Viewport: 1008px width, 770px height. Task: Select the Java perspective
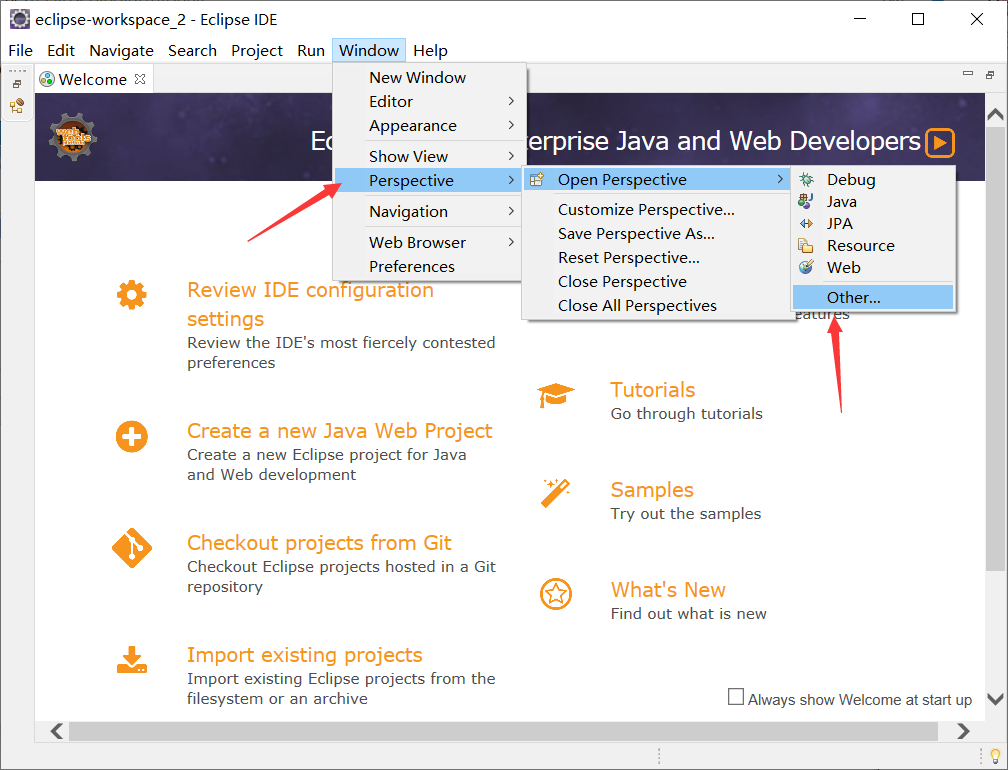click(x=873, y=202)
